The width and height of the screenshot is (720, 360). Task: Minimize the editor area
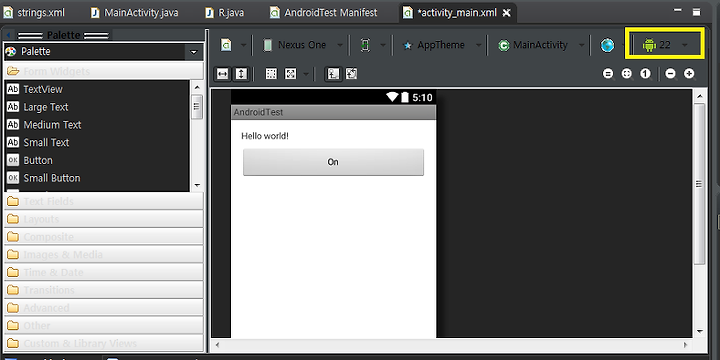click(x=677, y=11)
